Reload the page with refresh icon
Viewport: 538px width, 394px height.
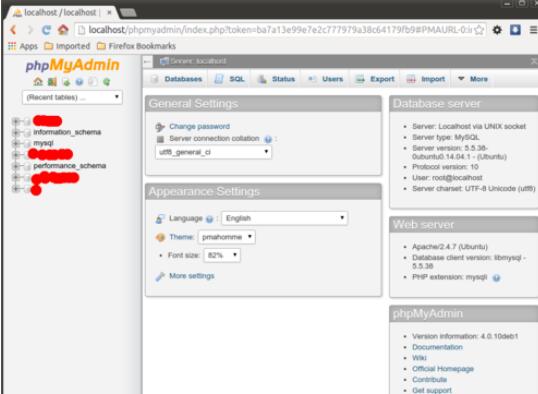(46, 30)
